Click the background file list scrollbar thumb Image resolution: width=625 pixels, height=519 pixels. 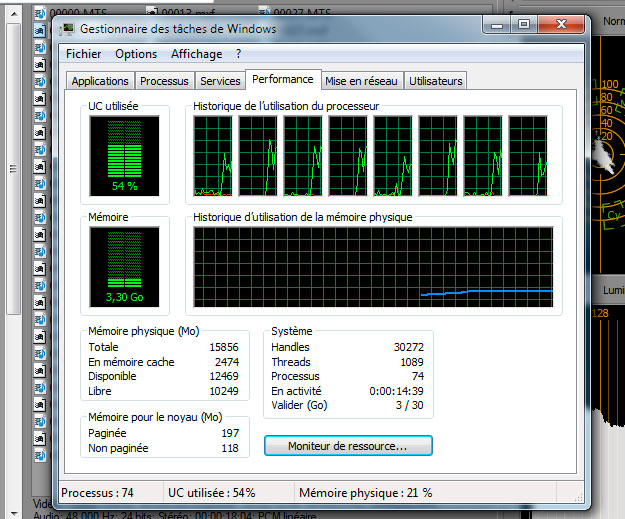click(14, 169)
